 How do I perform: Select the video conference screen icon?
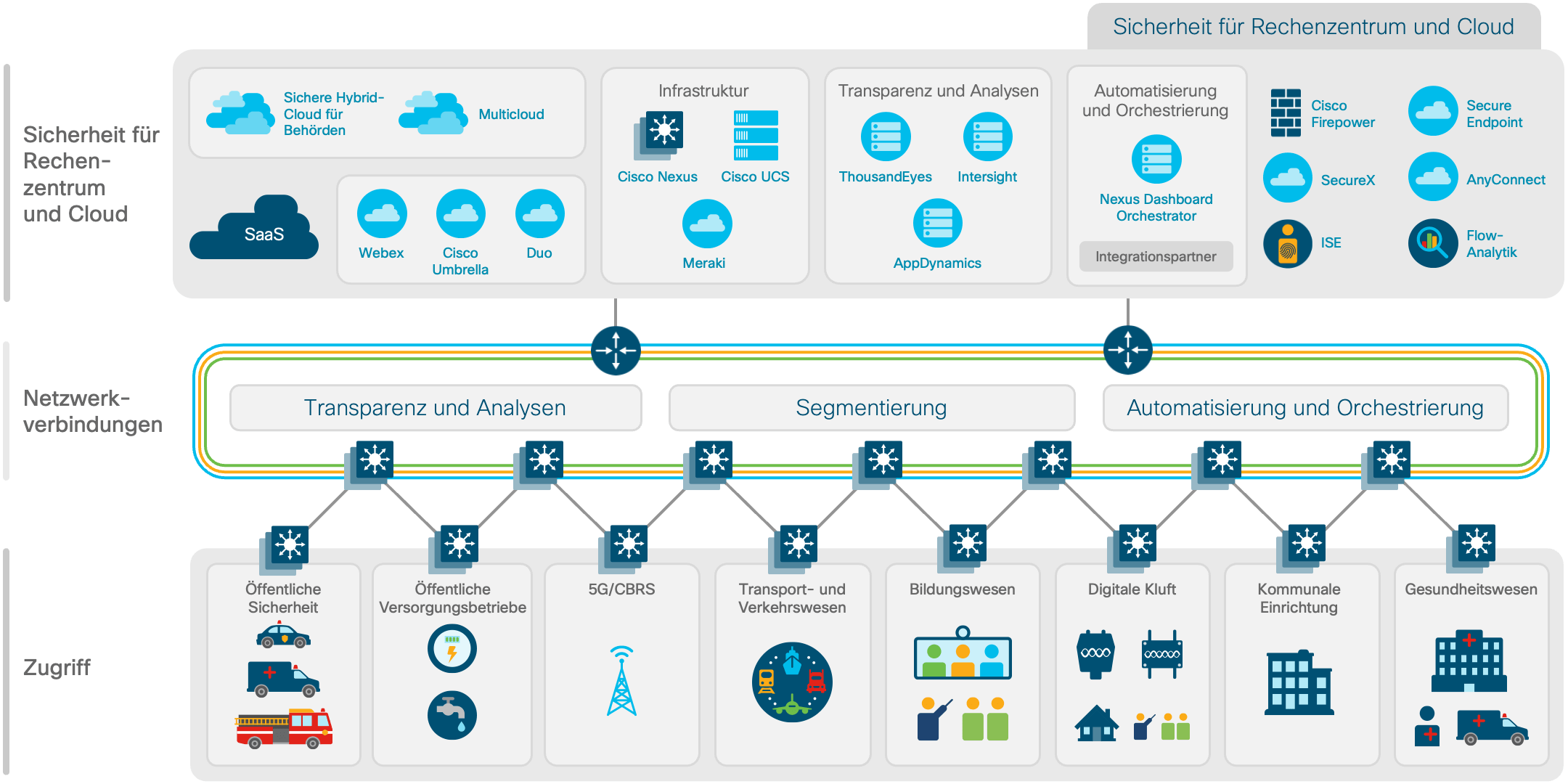(x=963, y=653)
